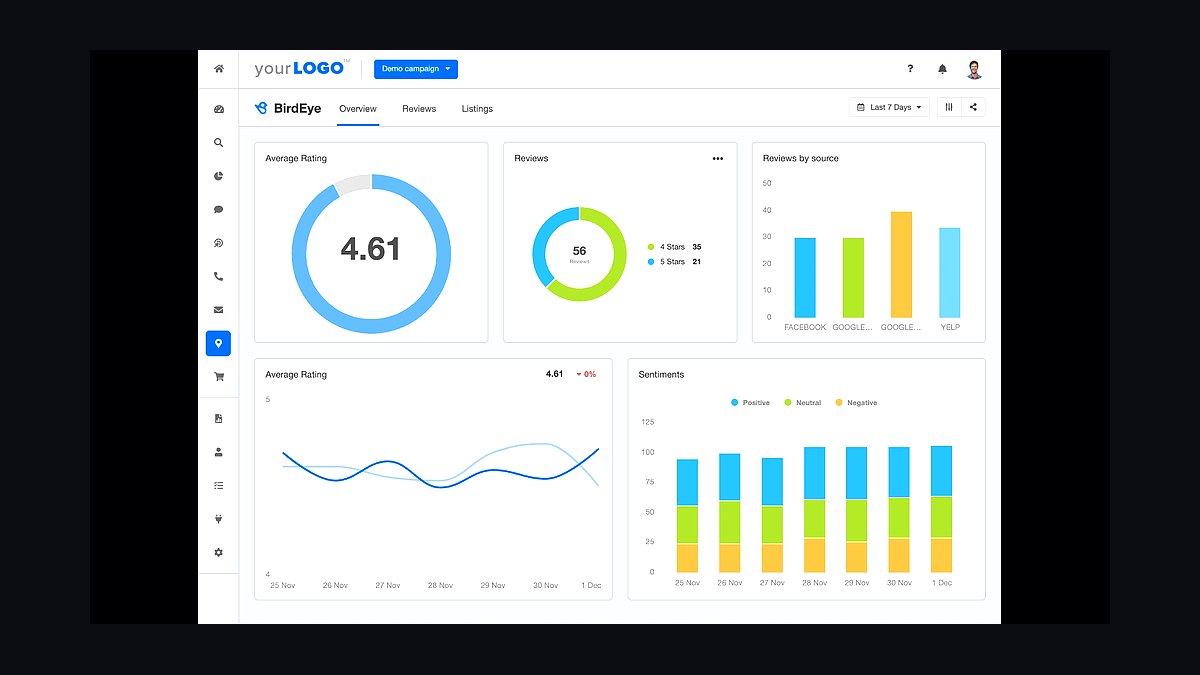Open the user profile avatar
This screenshot has height=675, width=1200.
[x=974, y=69]
